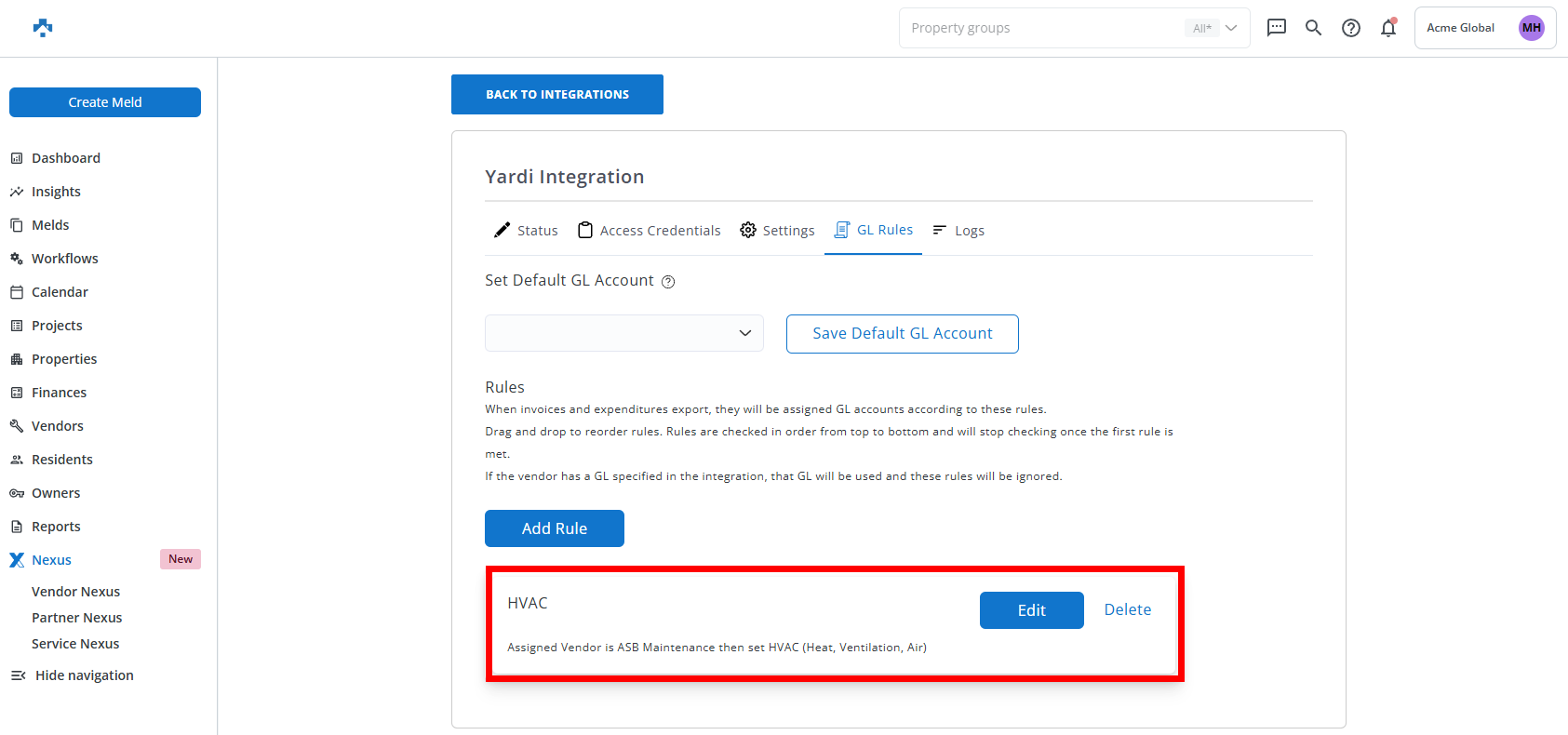The height and width of the screenshot is (735, 1568).
Task: Click the MH user avatar
Action: click(x=1531, y=28)
